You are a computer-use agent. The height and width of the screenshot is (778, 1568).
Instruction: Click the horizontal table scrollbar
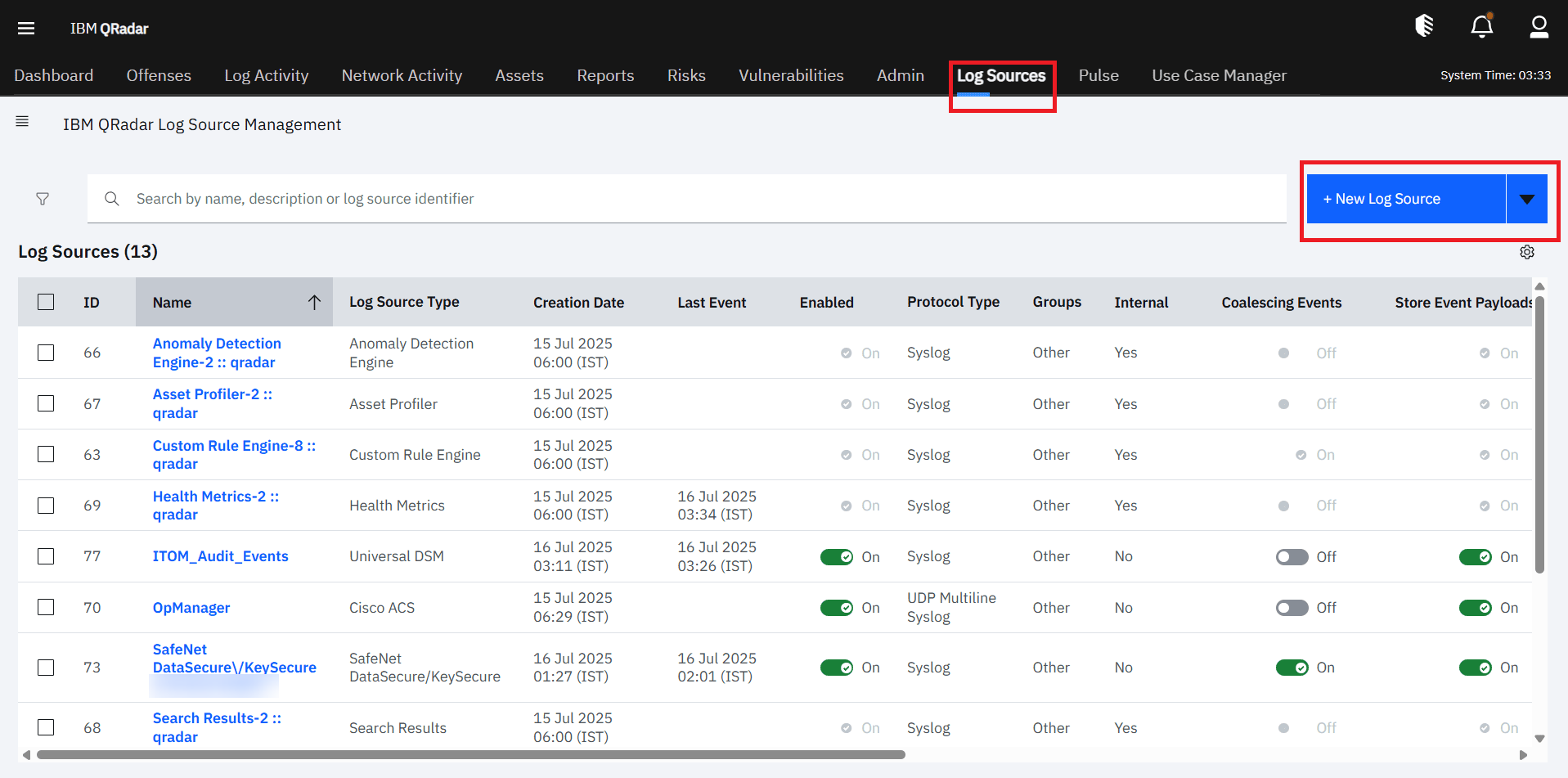tap(471, 754)
